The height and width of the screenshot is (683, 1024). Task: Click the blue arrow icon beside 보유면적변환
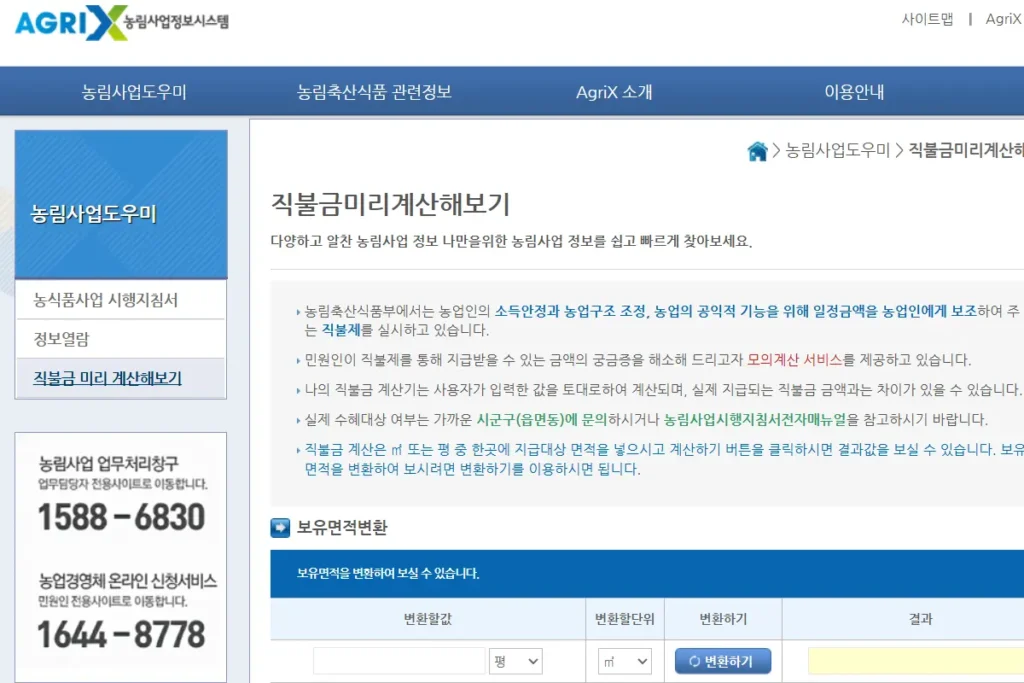[x=281, y=528]
